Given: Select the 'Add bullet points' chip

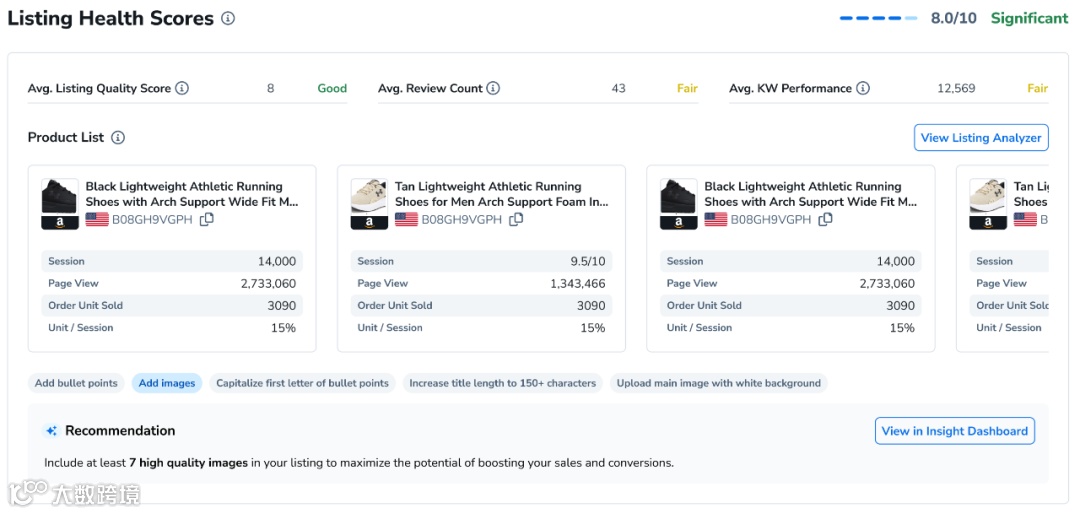Looking at the screenshot, I should 76,383.
